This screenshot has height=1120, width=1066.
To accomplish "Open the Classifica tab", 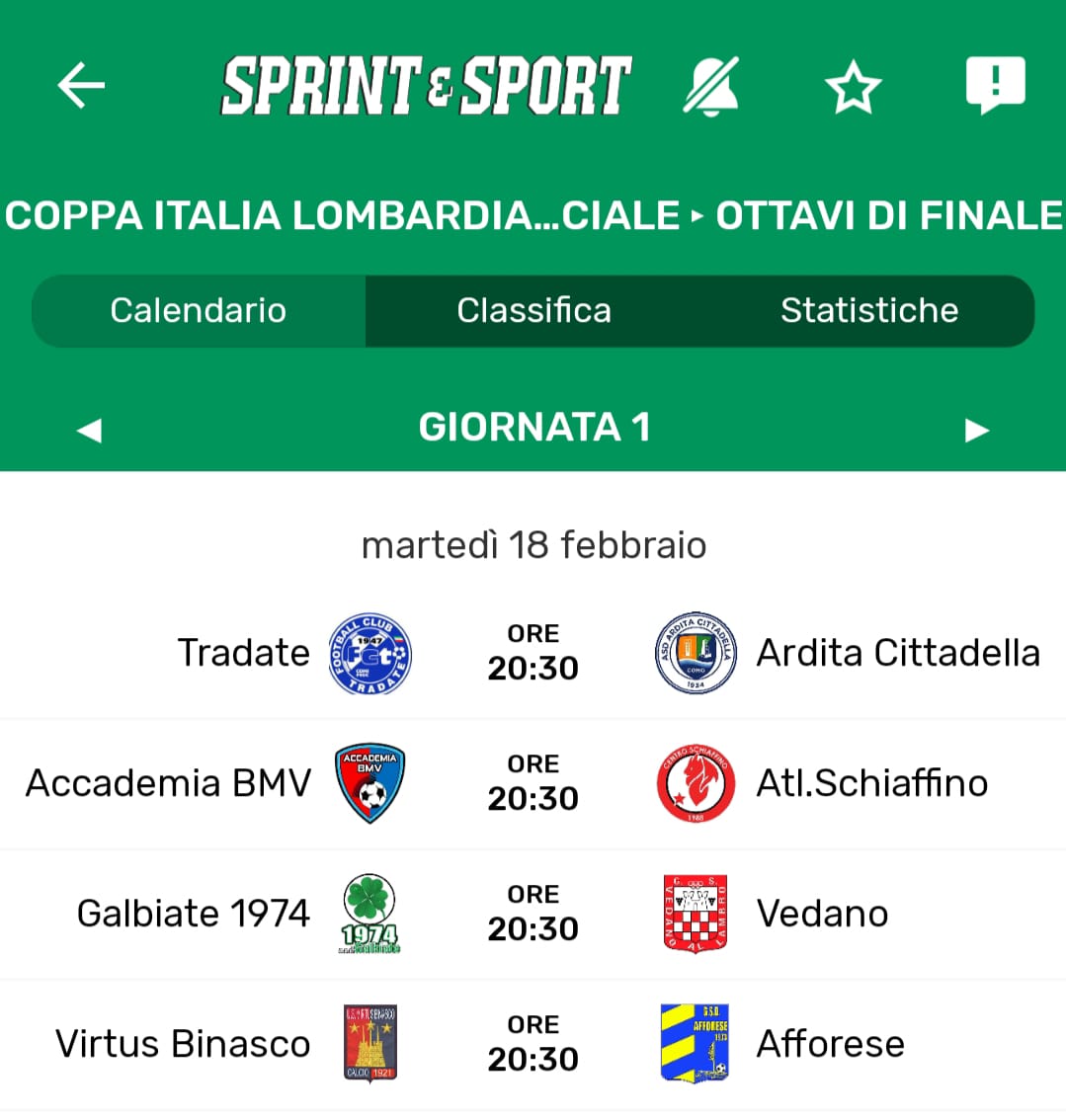I will tap(533, 310).
